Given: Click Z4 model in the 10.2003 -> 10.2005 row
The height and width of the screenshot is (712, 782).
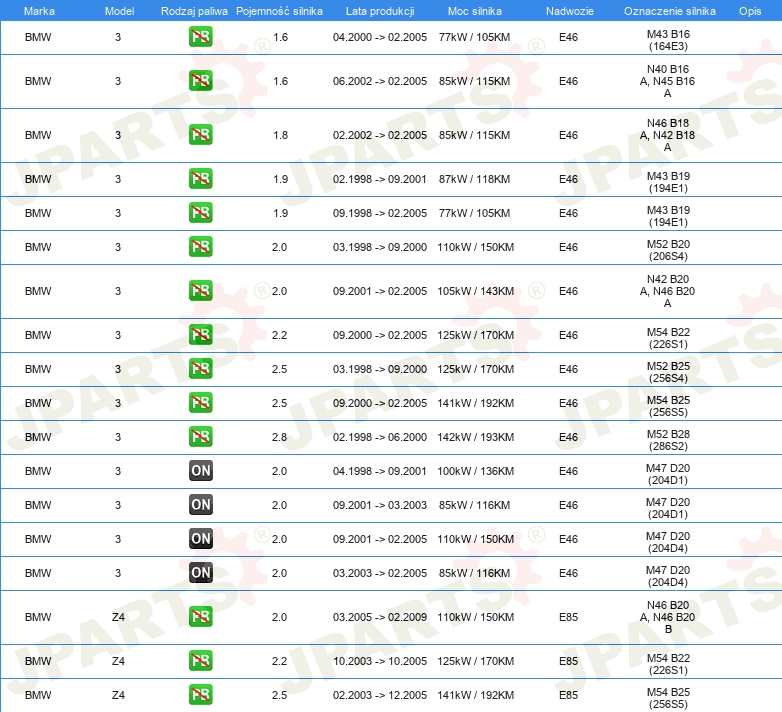Looking at the screenshot, I should [118, 661].
